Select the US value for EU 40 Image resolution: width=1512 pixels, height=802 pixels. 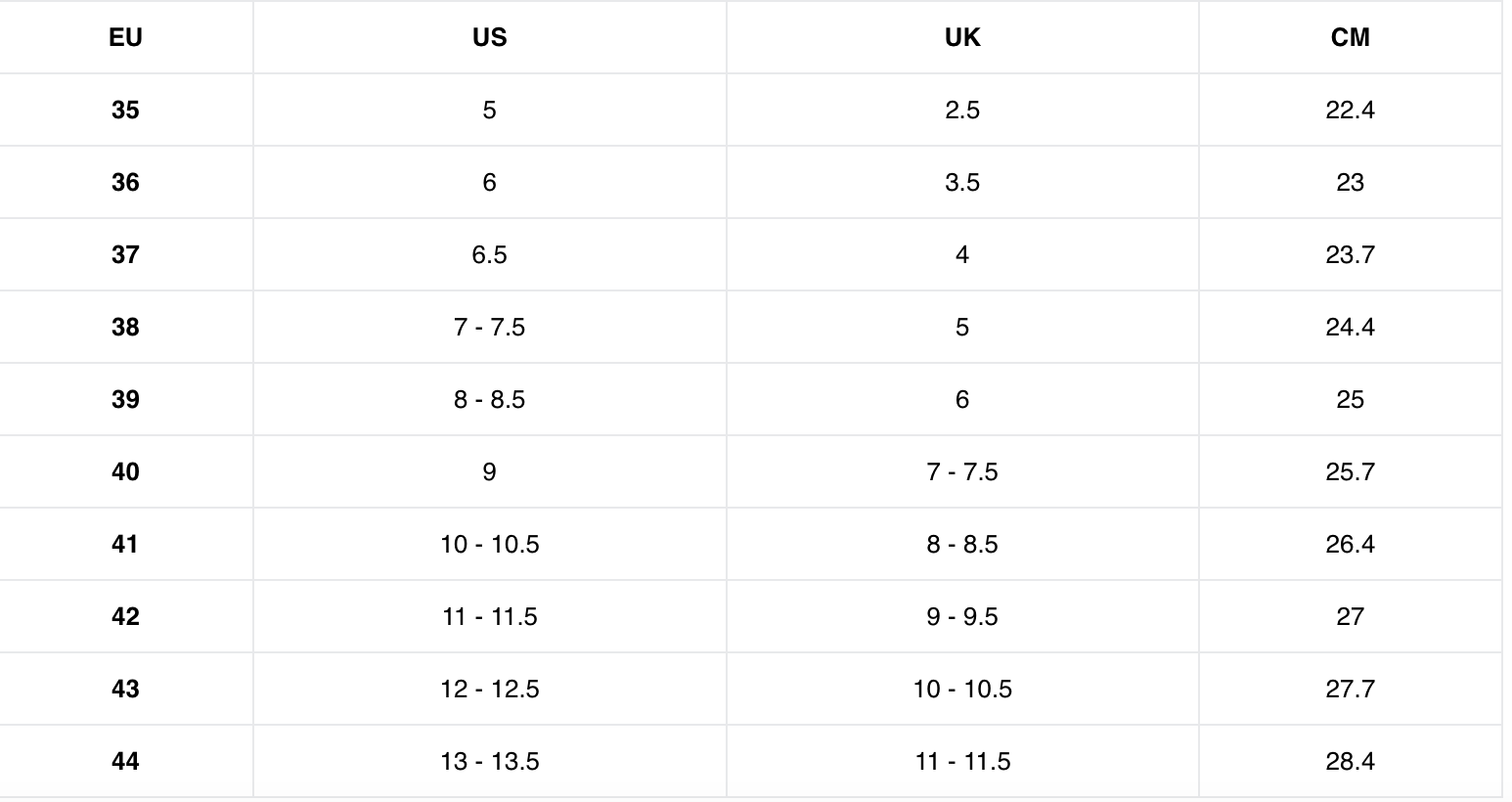click(489, 471)
